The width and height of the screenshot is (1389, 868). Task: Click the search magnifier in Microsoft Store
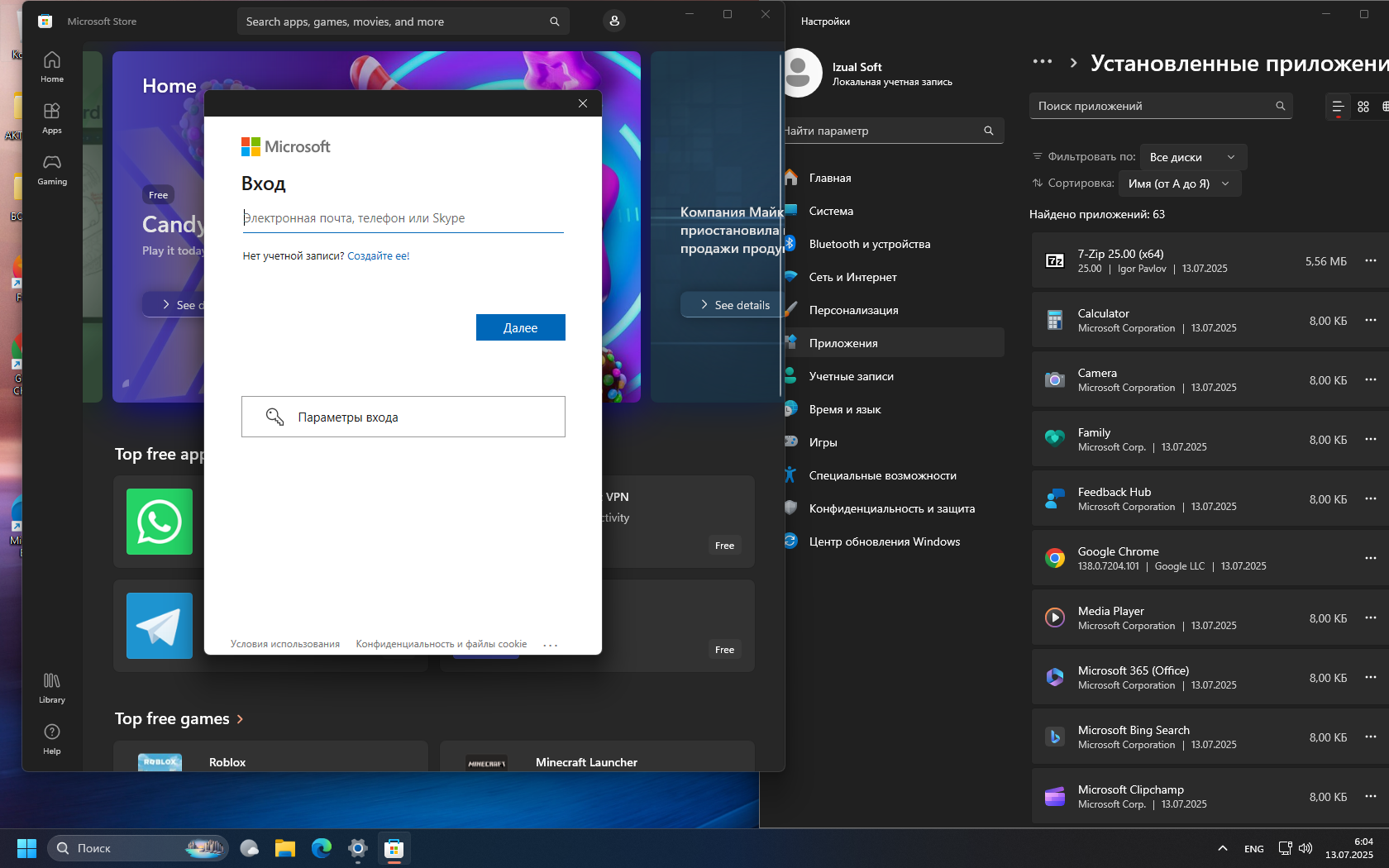click(555, 21)
